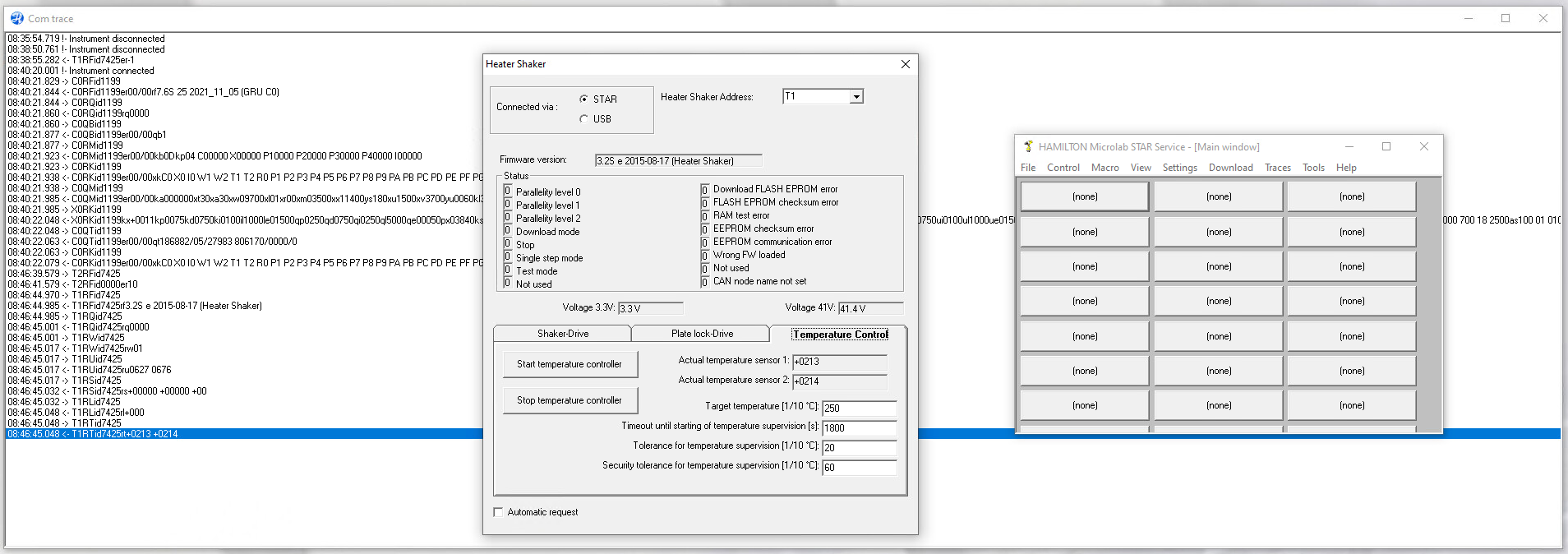
Task: Click the Security tolerance input field
Action: 858,468
